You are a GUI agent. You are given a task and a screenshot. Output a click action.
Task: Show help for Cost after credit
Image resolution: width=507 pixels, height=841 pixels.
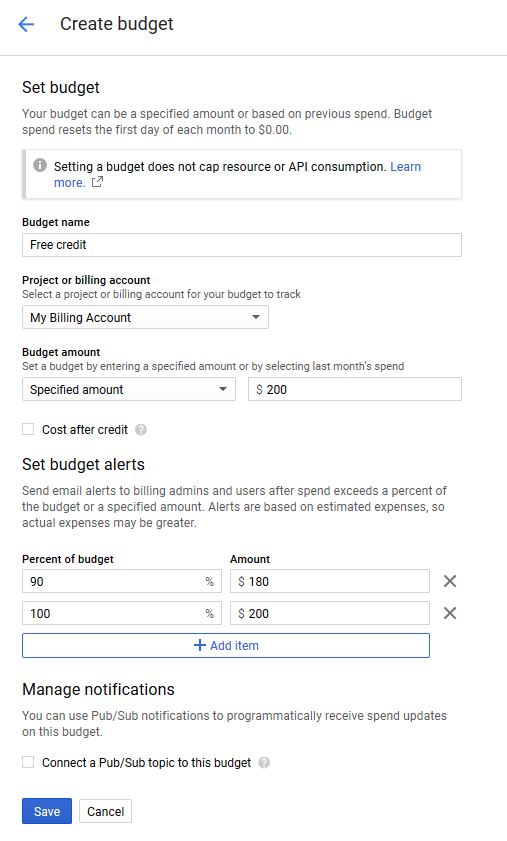tap(141, 430)
